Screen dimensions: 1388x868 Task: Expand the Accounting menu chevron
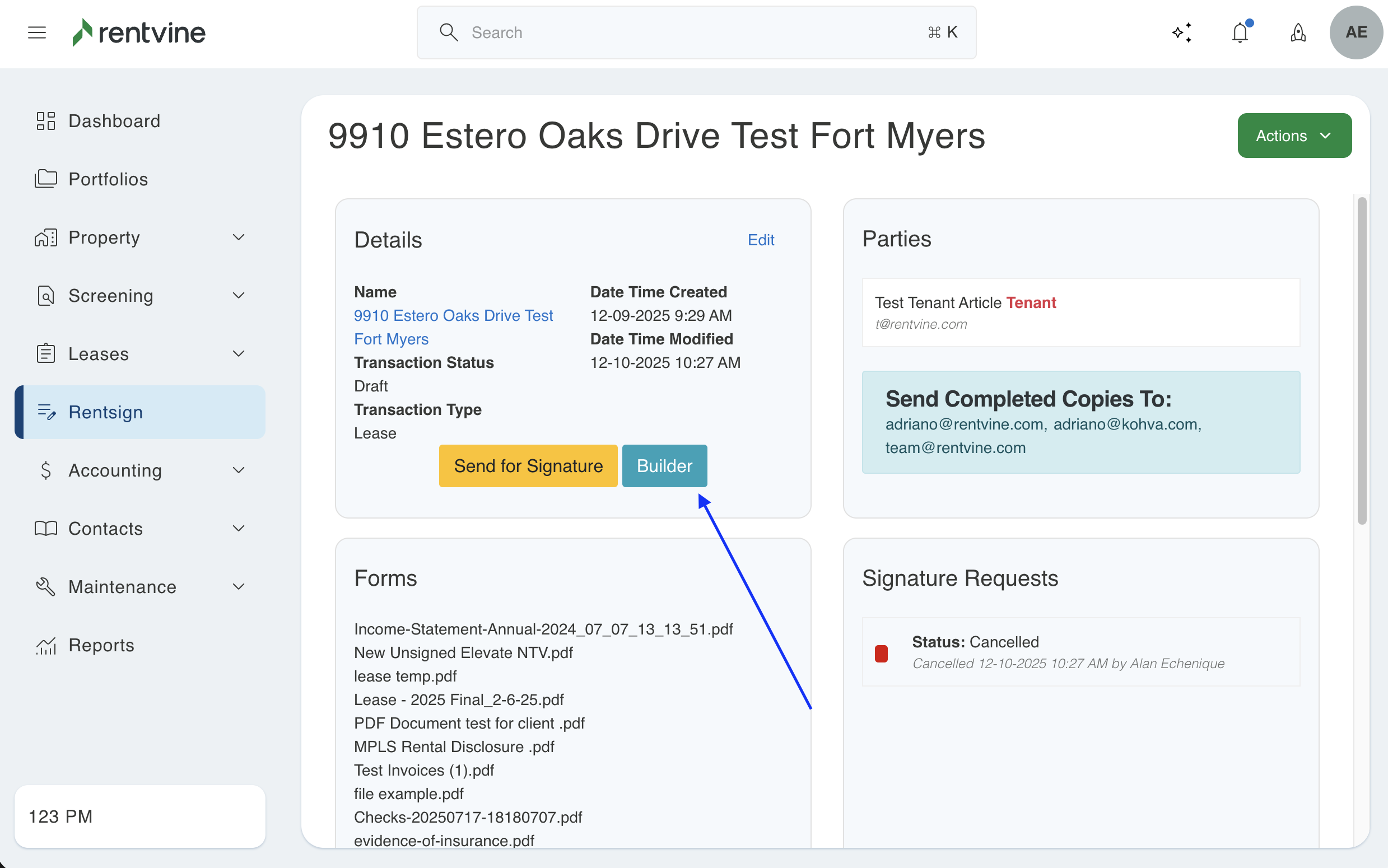[238, 470]
